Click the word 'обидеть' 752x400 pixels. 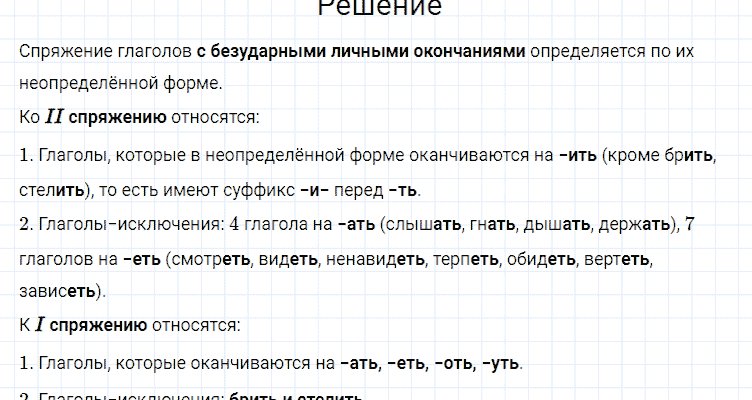(543, 260)
